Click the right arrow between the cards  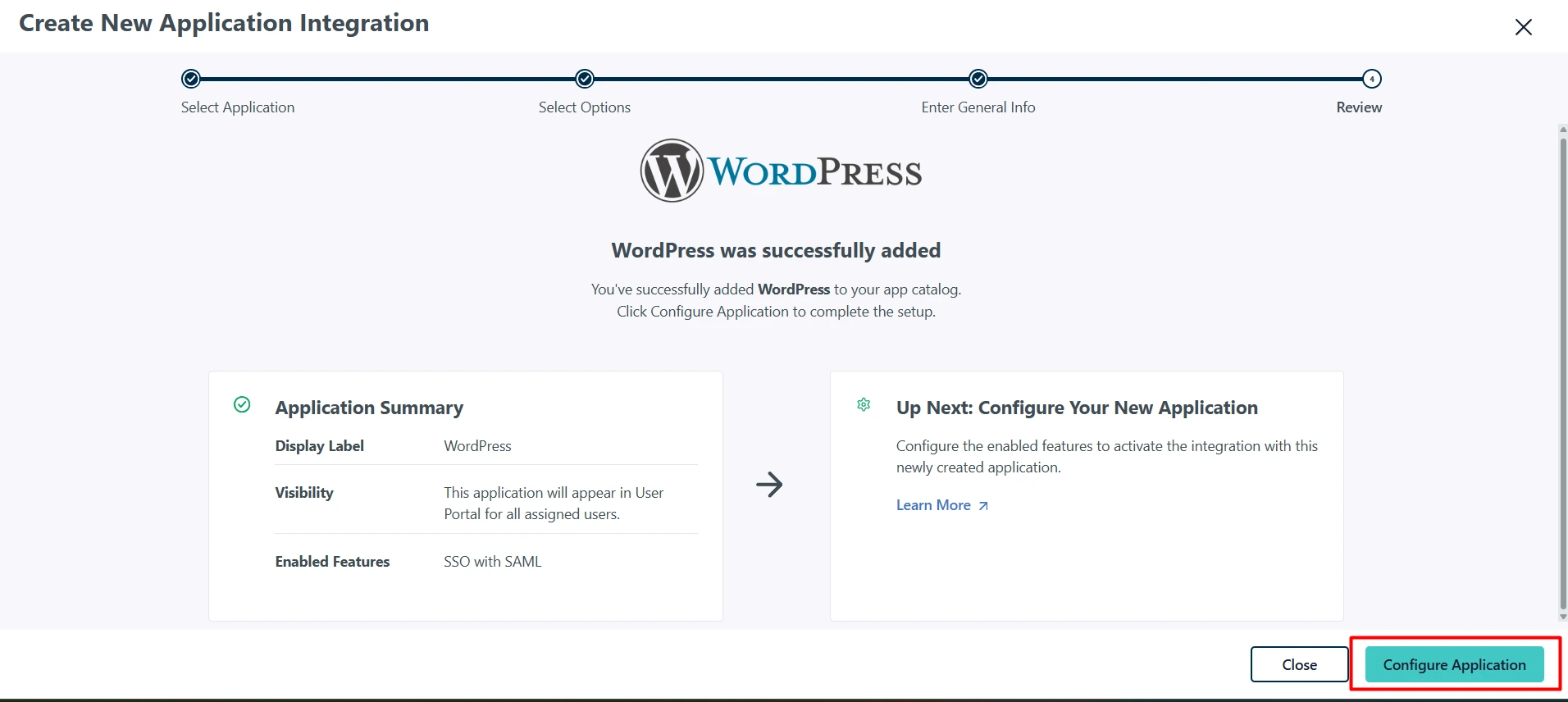[x=769, y=485]
